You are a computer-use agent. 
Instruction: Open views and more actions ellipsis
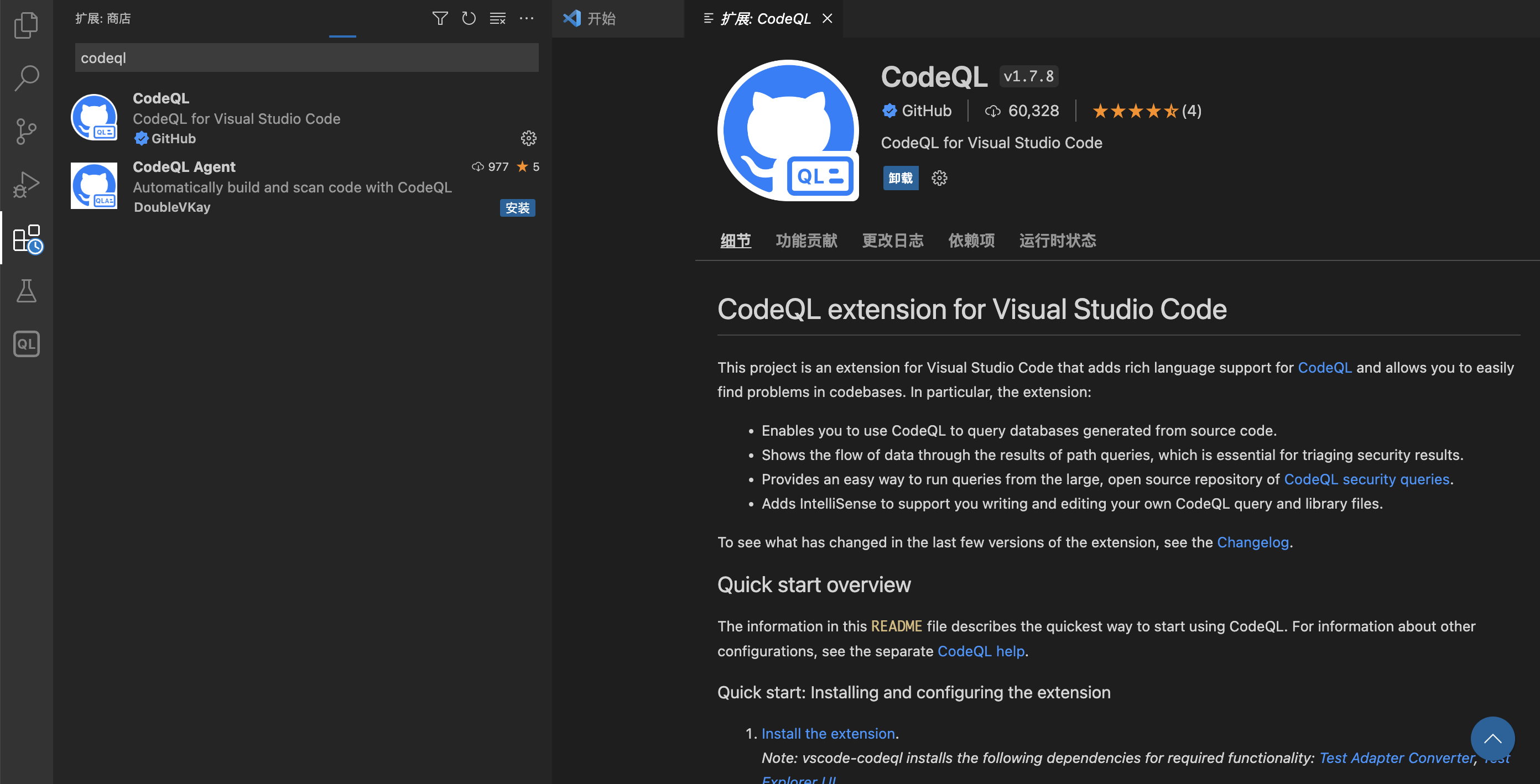tap(527, 19)
